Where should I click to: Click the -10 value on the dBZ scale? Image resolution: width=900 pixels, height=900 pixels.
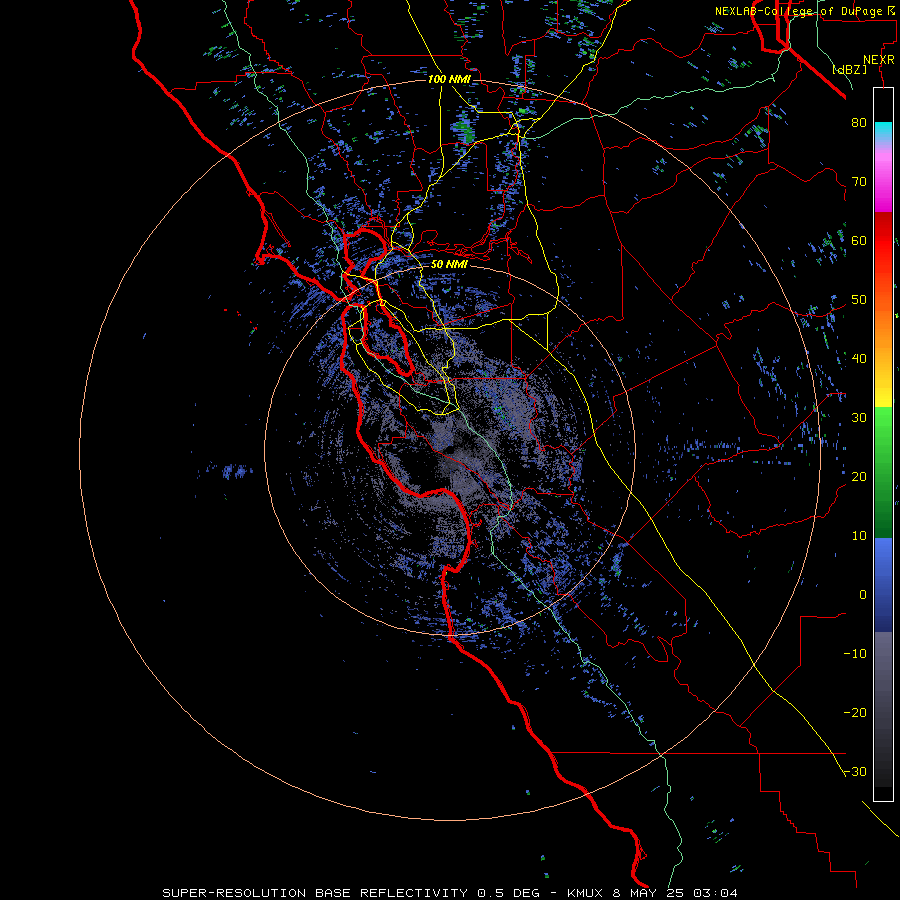pyautogui.click(x=855, y=654)
